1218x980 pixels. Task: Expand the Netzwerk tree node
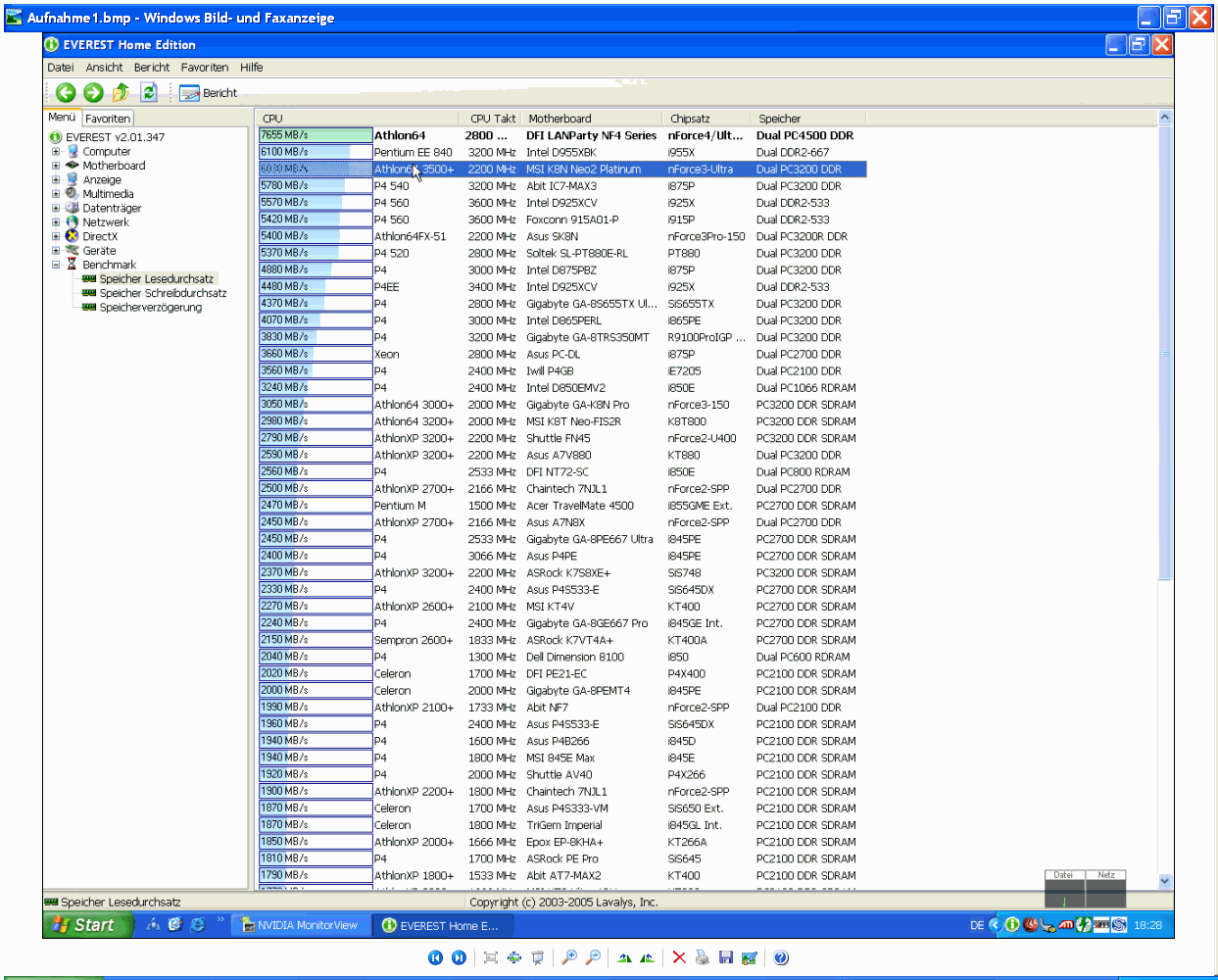(x=56, y=222)
